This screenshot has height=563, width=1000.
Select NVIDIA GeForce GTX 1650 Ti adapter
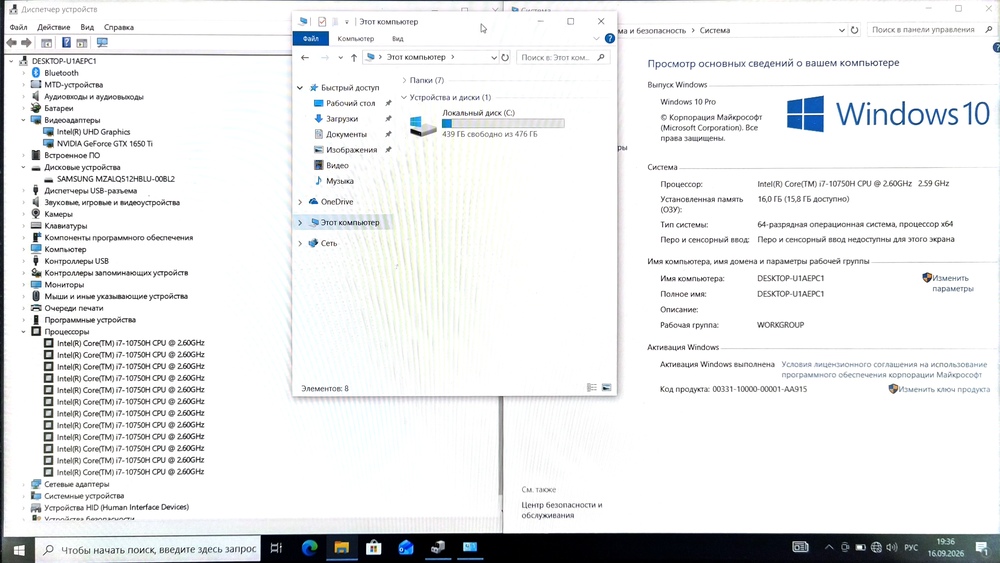pos(105,143)
